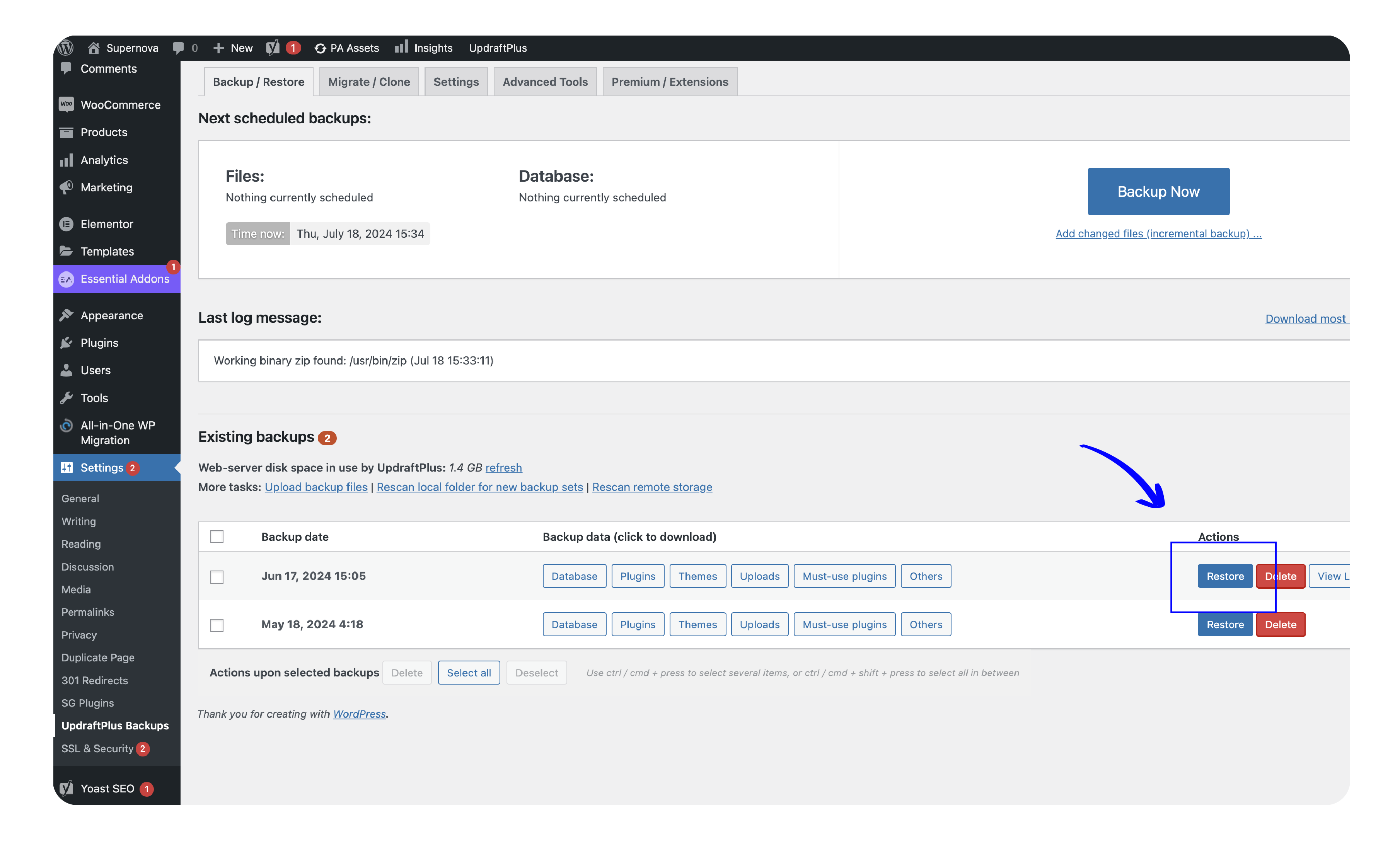Check the May 18, 2024 backup checkbox
Viewport: 1400px width, 862px height.
point(217,625)
